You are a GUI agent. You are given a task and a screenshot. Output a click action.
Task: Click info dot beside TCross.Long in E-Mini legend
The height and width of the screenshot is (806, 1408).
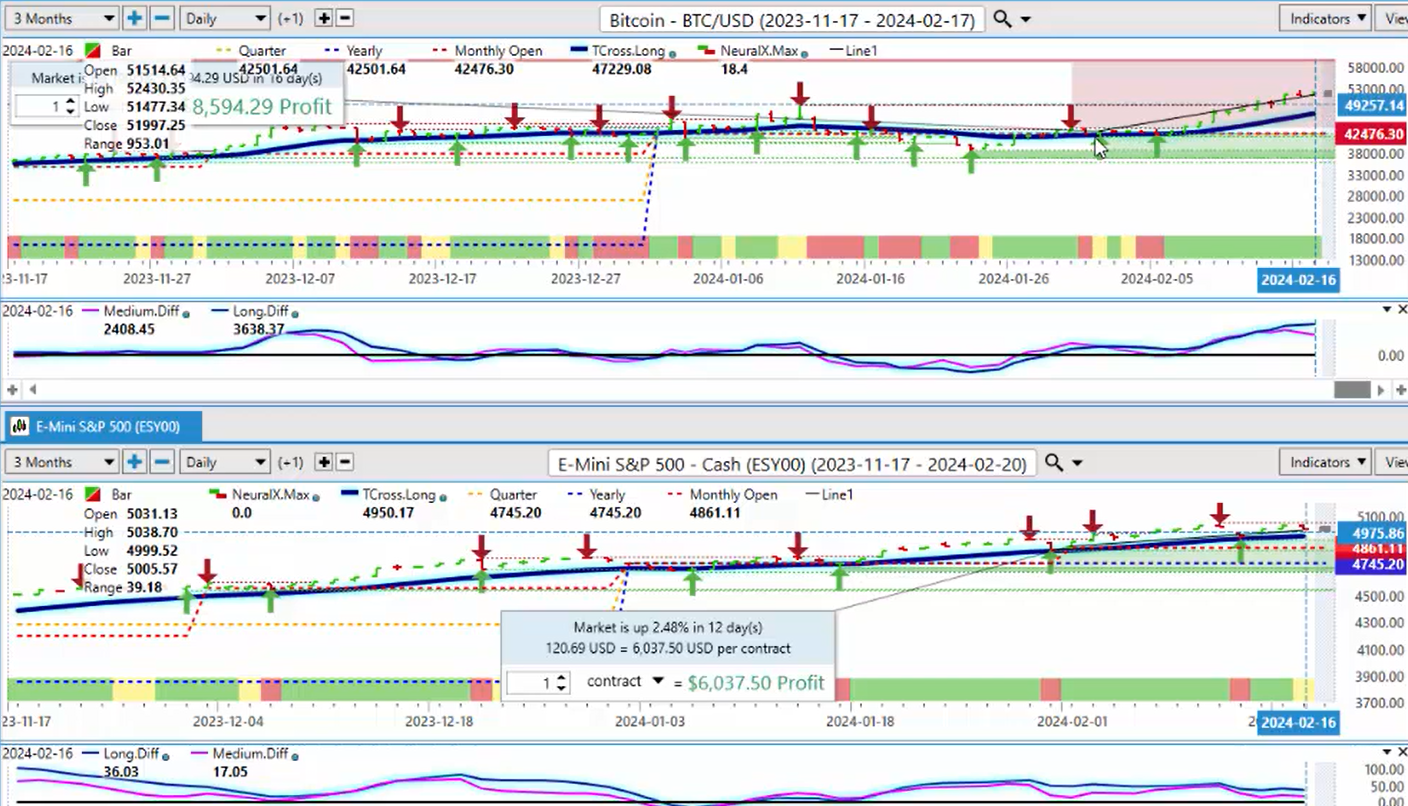pos(442,497)
